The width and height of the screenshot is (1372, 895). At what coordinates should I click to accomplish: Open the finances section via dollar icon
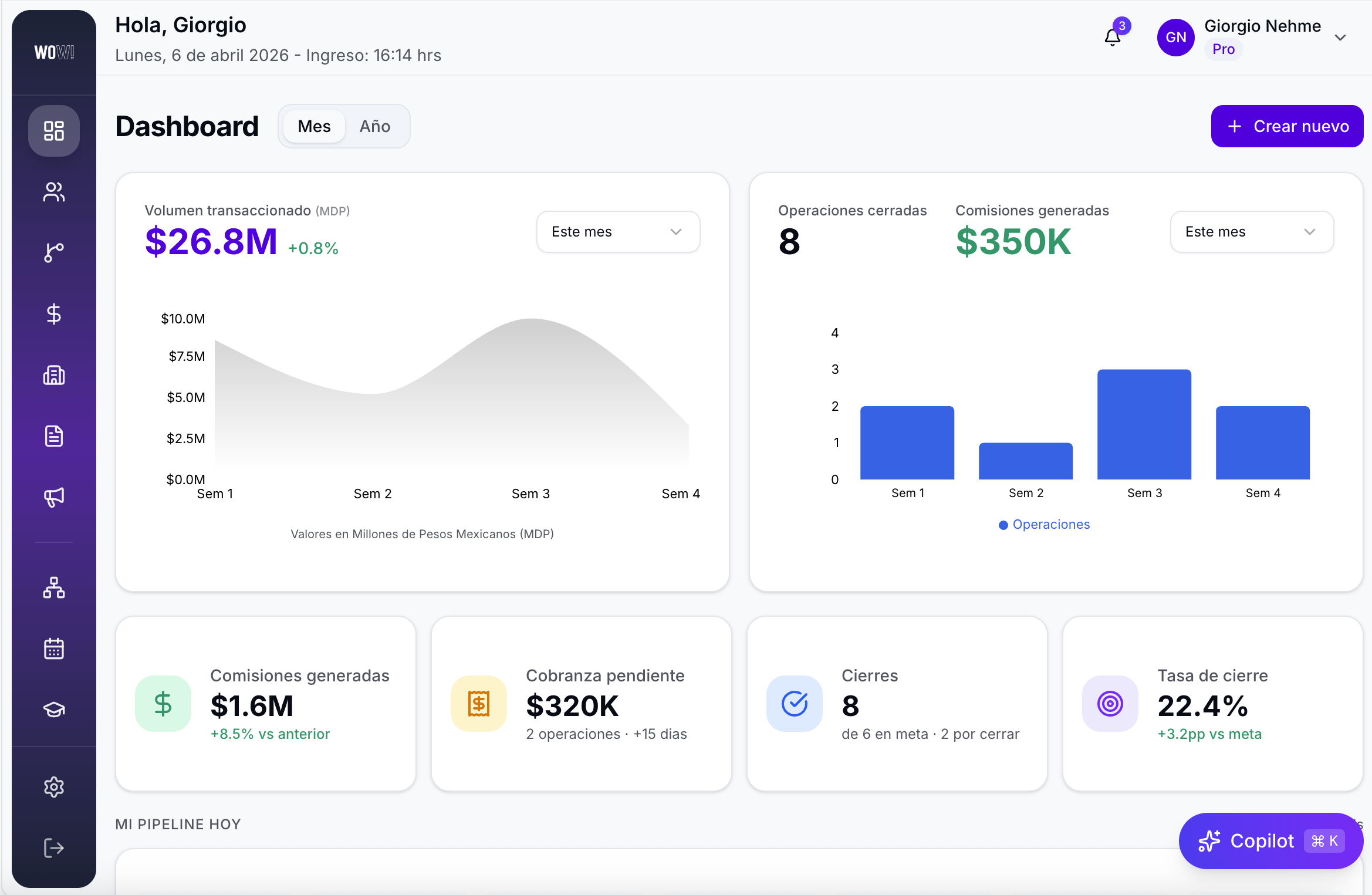[54, 314]
